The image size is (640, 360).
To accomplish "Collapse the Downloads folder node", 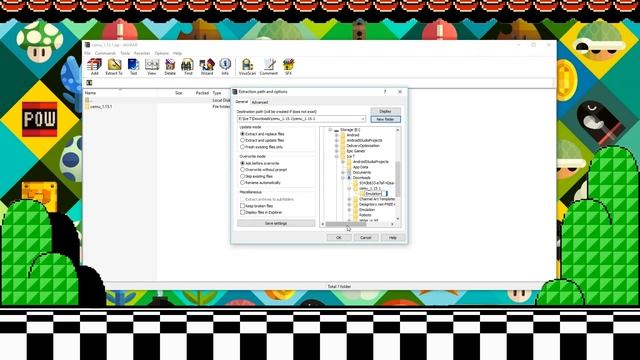I will [x=343, y=178].
